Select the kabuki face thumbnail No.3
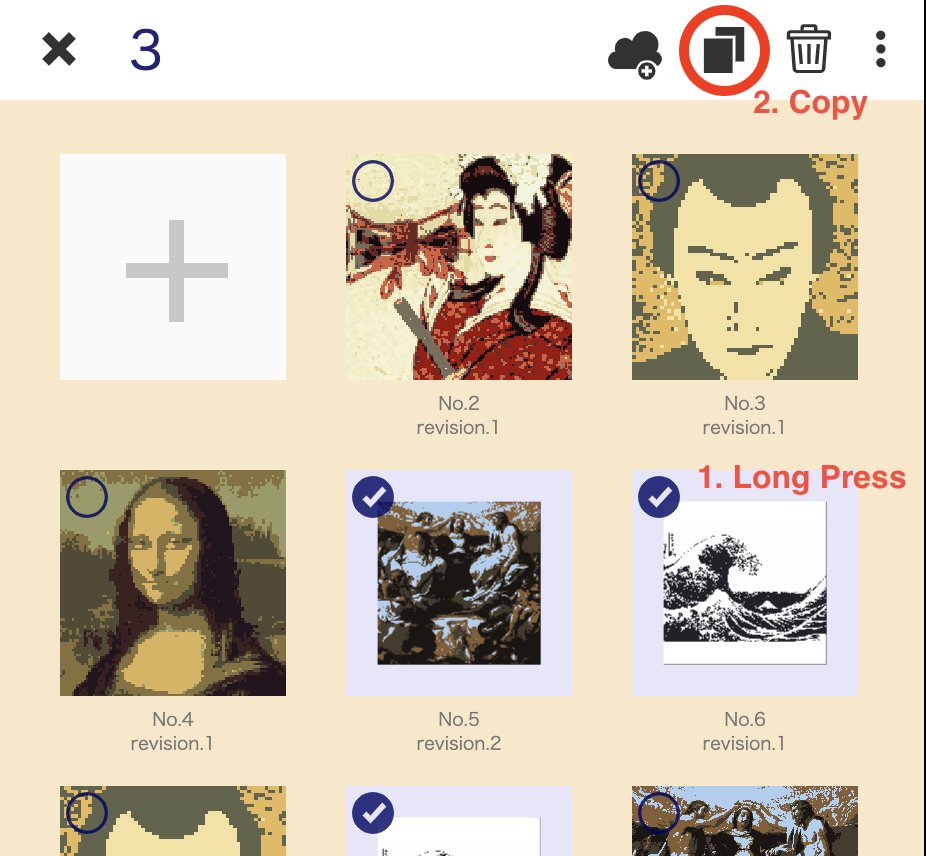 tap(745, 267)
